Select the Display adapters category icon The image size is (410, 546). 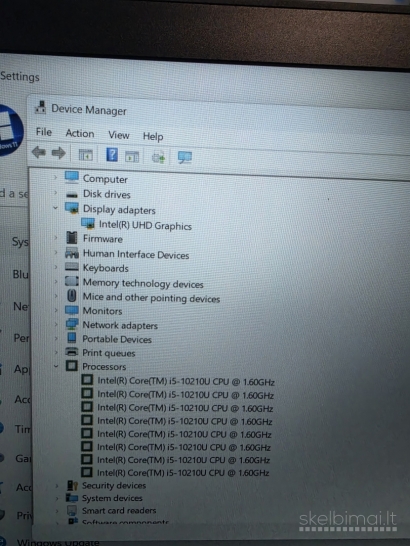pos(72,208)
